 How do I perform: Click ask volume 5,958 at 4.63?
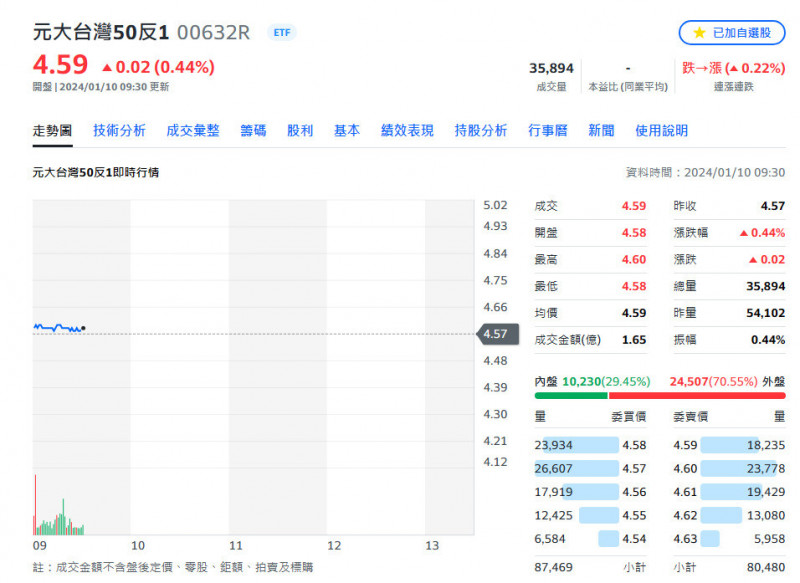click(x=769, y=539)
